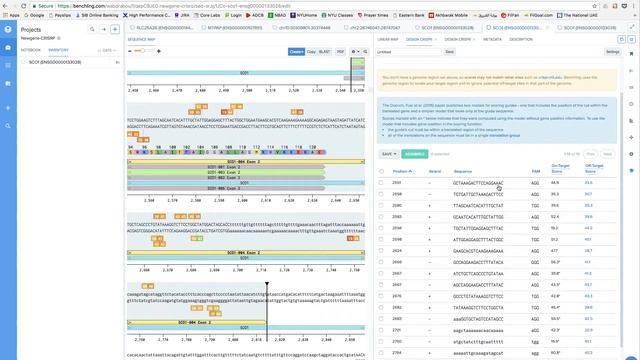Open the Create dropdown in sequence map
Screen dimensions: 640x360
(x=296, y=52)
